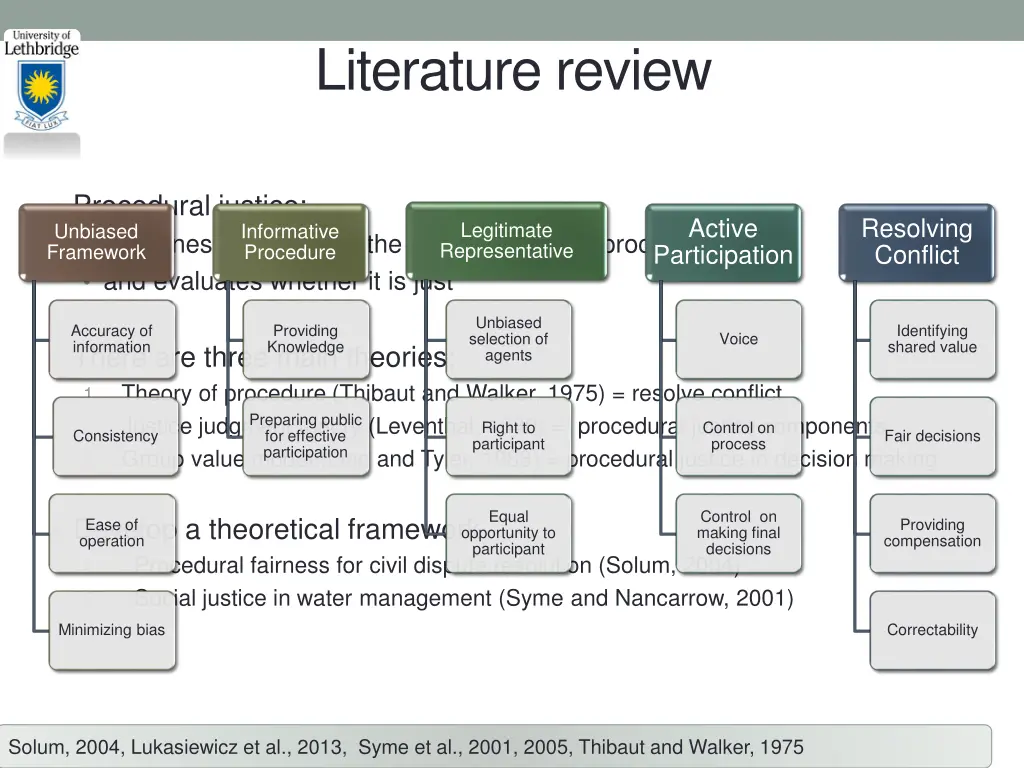Viewport: 1024px width, 768px height.
Task: Click 'a theoretical framework' heading text
Action: 332,529
